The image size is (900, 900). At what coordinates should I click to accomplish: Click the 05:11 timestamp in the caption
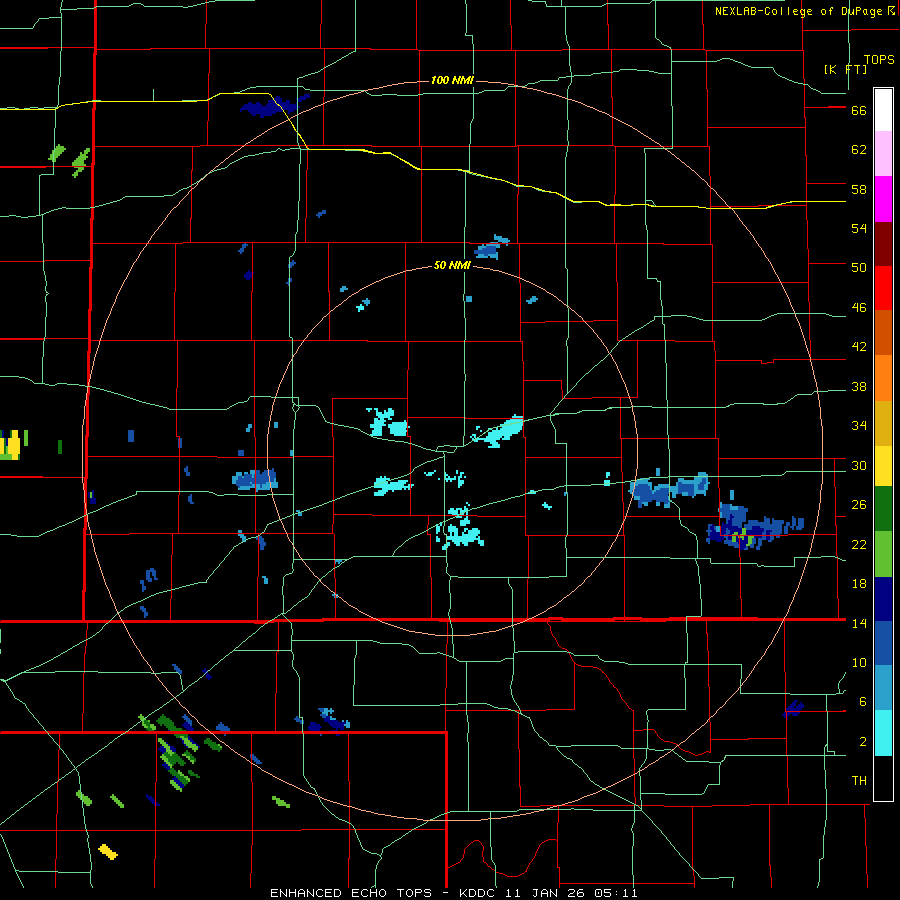click(x=618, y=893)
